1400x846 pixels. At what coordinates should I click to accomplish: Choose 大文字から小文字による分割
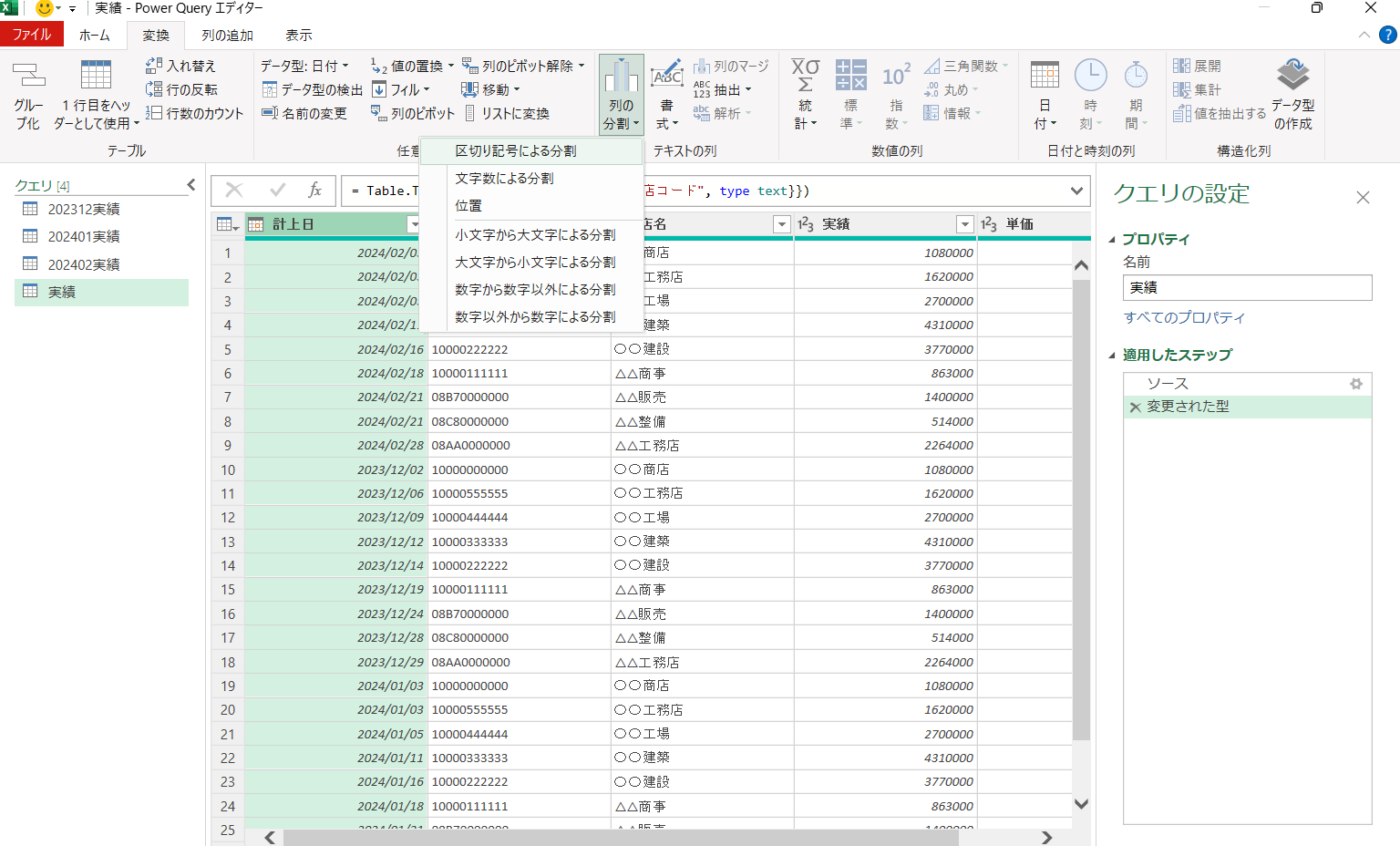click(531, 262)
